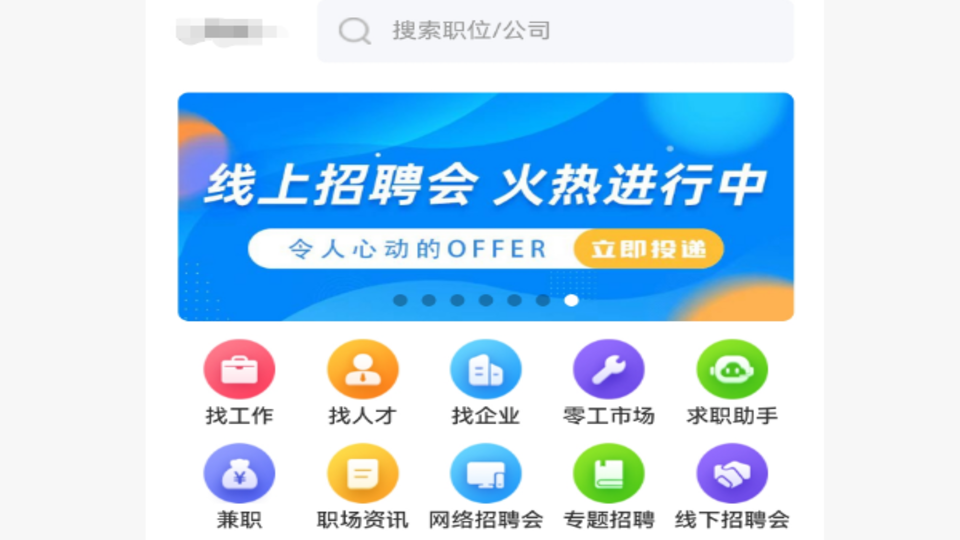
Task: Jump to the first banner carousel dot
Action: click(x=400, y=300)
